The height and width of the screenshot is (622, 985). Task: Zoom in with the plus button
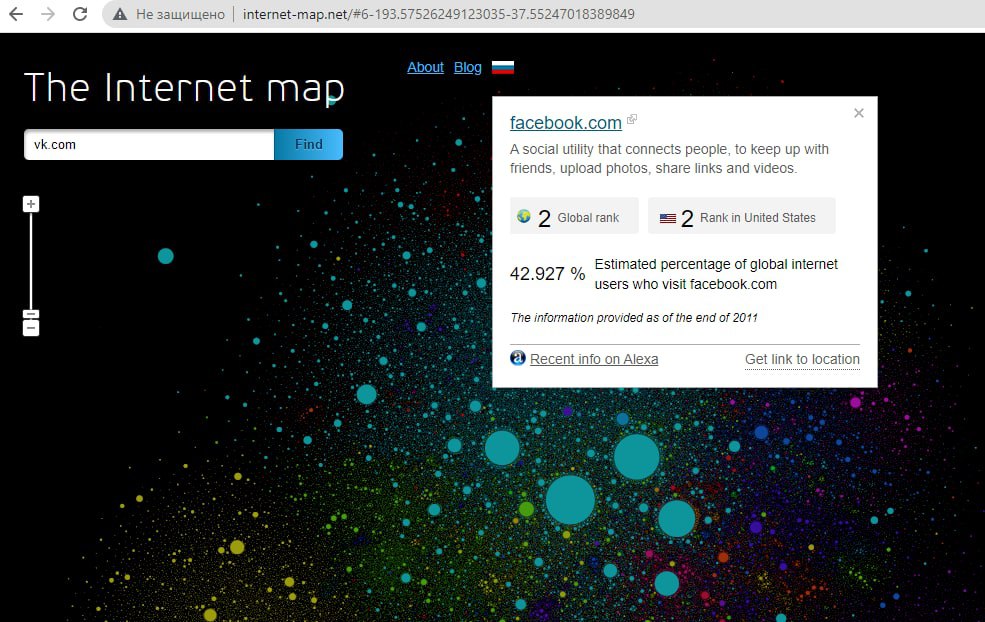31,204
